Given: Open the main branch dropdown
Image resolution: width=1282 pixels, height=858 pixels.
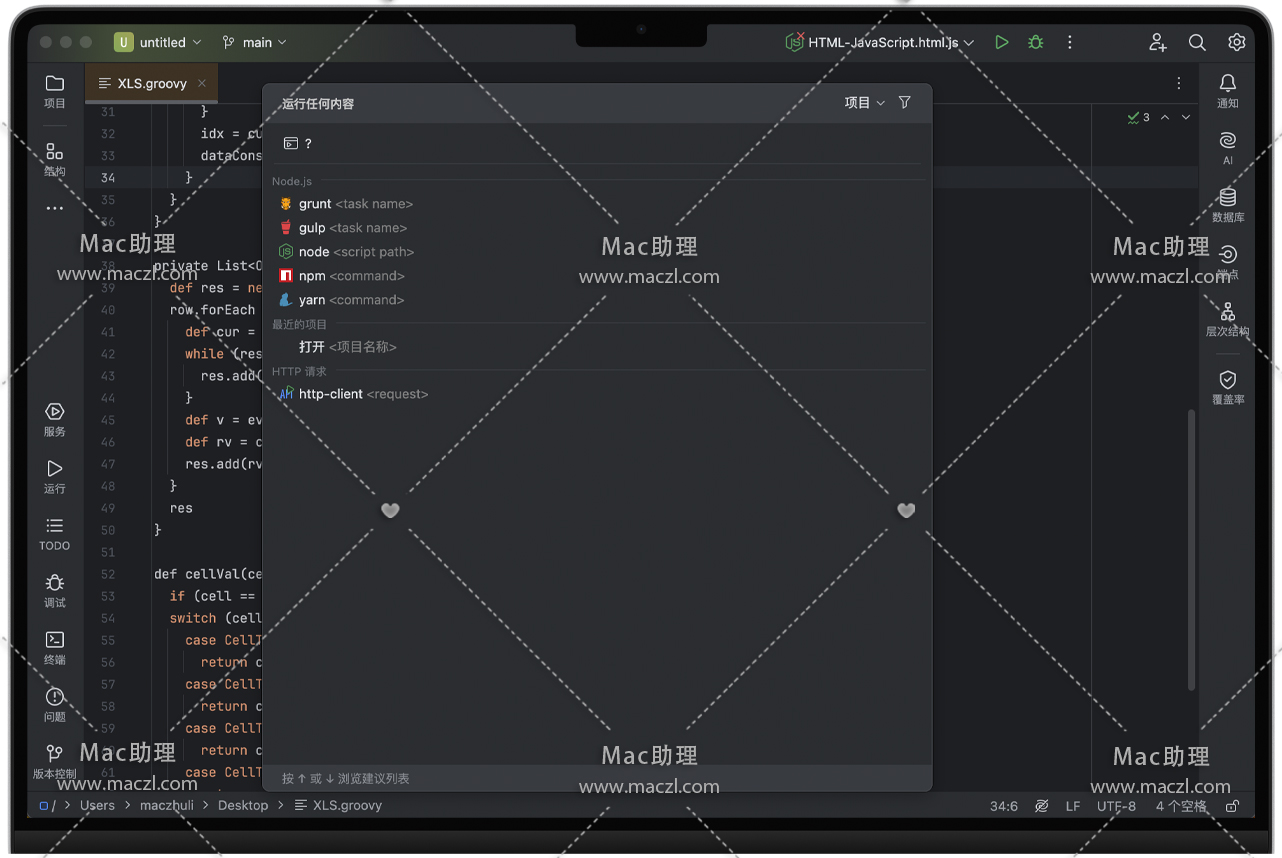Looking at the screenshot, I should tap(255, 42).
